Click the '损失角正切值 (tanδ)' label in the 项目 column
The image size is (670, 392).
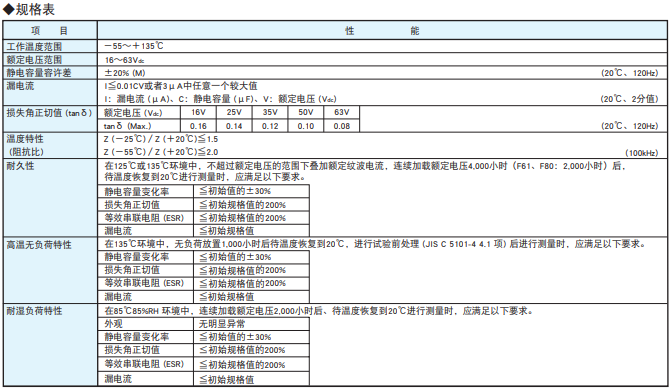(x=49, y=113)
